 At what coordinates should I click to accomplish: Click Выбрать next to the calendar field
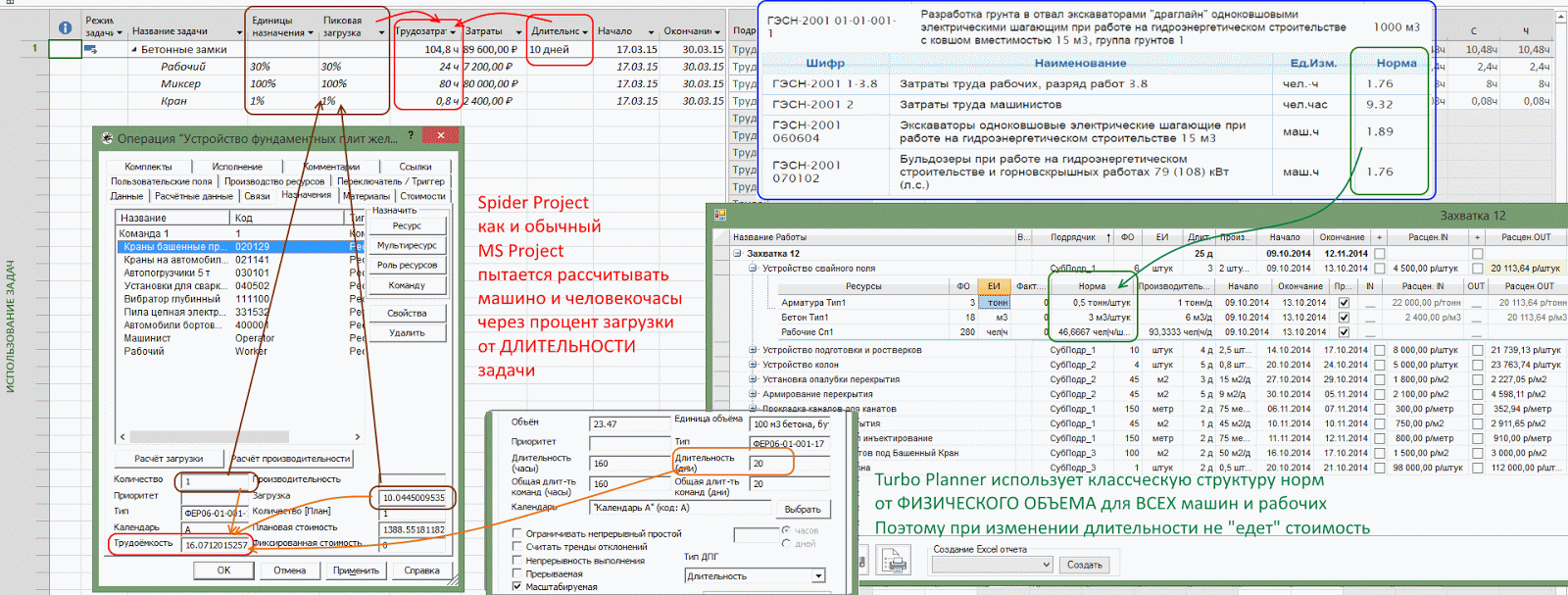(803, 509)
